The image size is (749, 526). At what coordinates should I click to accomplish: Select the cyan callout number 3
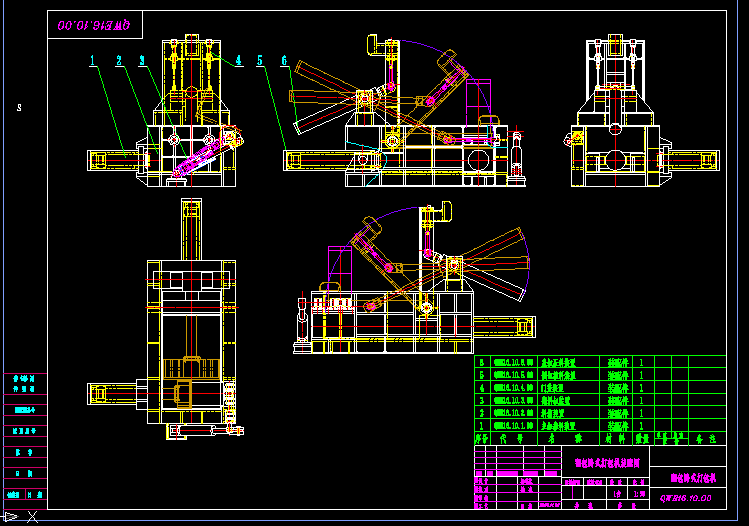tap(142, 61)
